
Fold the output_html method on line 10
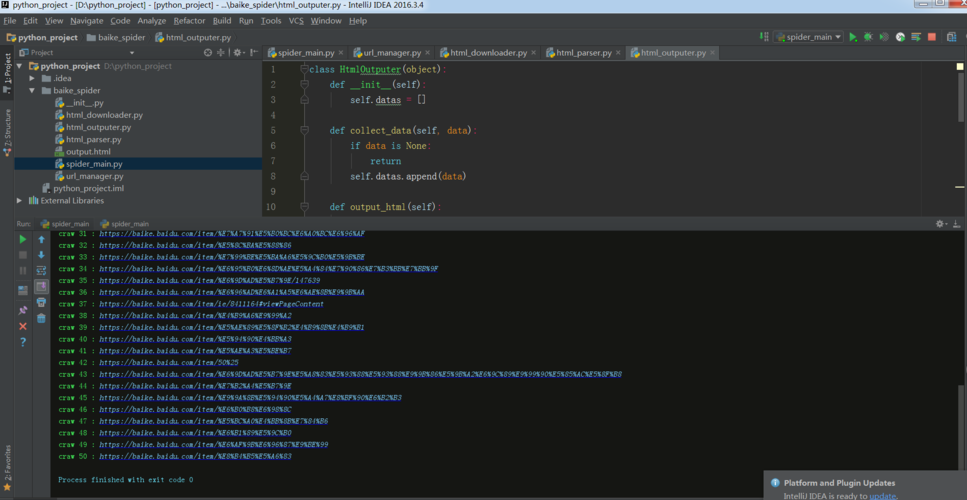[303, 207]
